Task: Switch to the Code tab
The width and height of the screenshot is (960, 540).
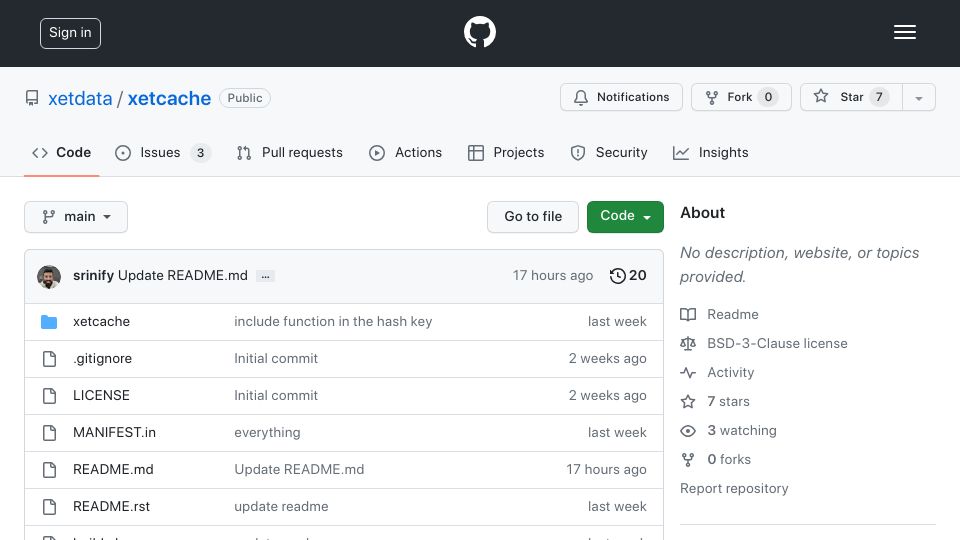Action: pyautogui.click(x=61, y=152)
